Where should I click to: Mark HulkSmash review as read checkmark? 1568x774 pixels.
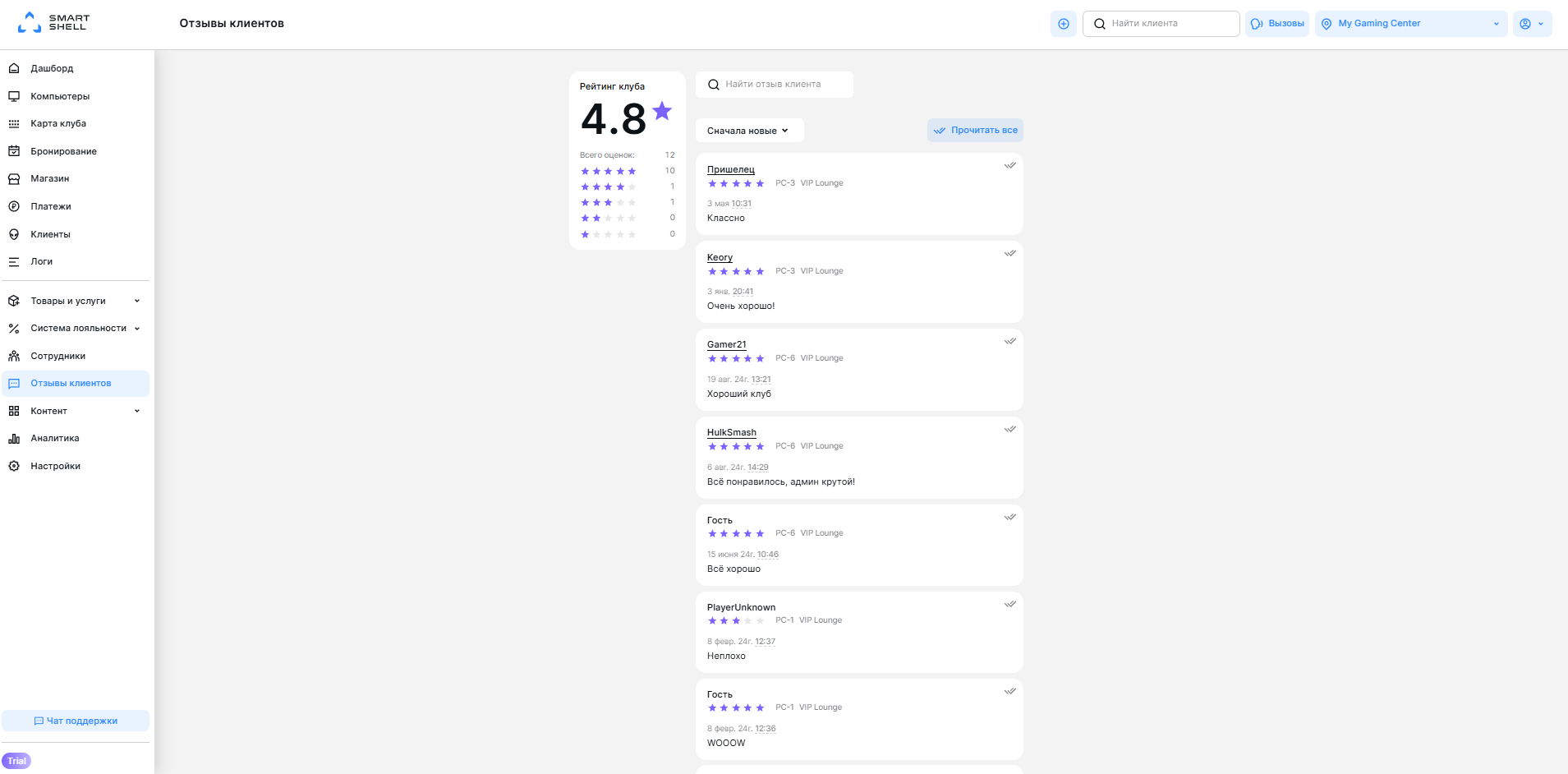coord(1010,429)
